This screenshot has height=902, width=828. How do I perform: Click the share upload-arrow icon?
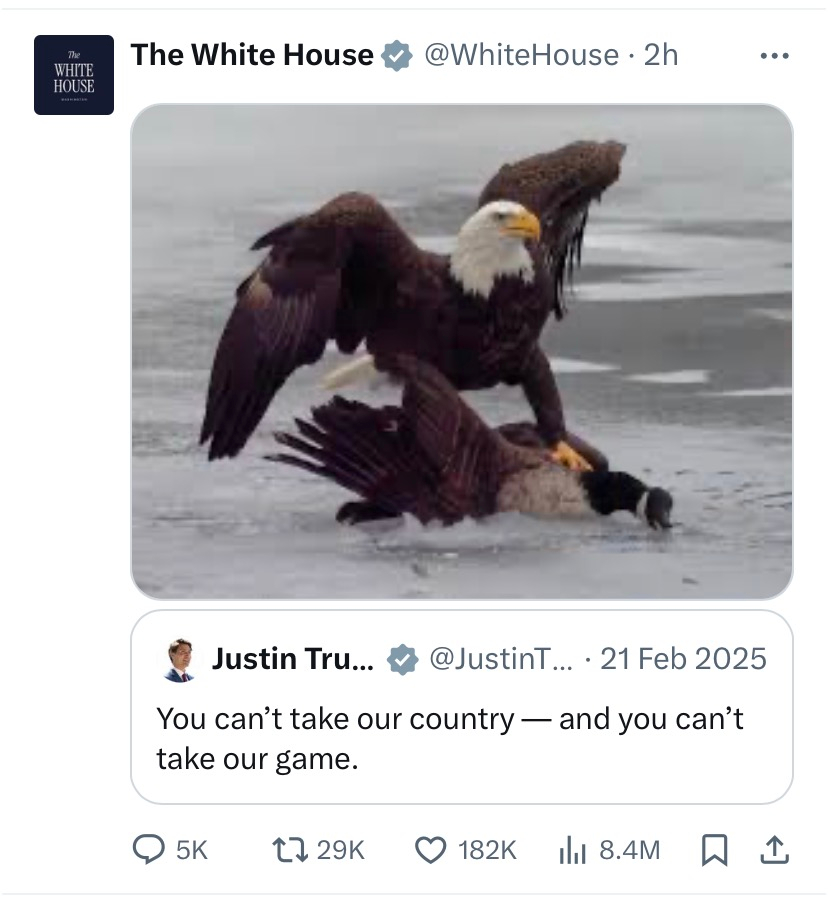774,850
